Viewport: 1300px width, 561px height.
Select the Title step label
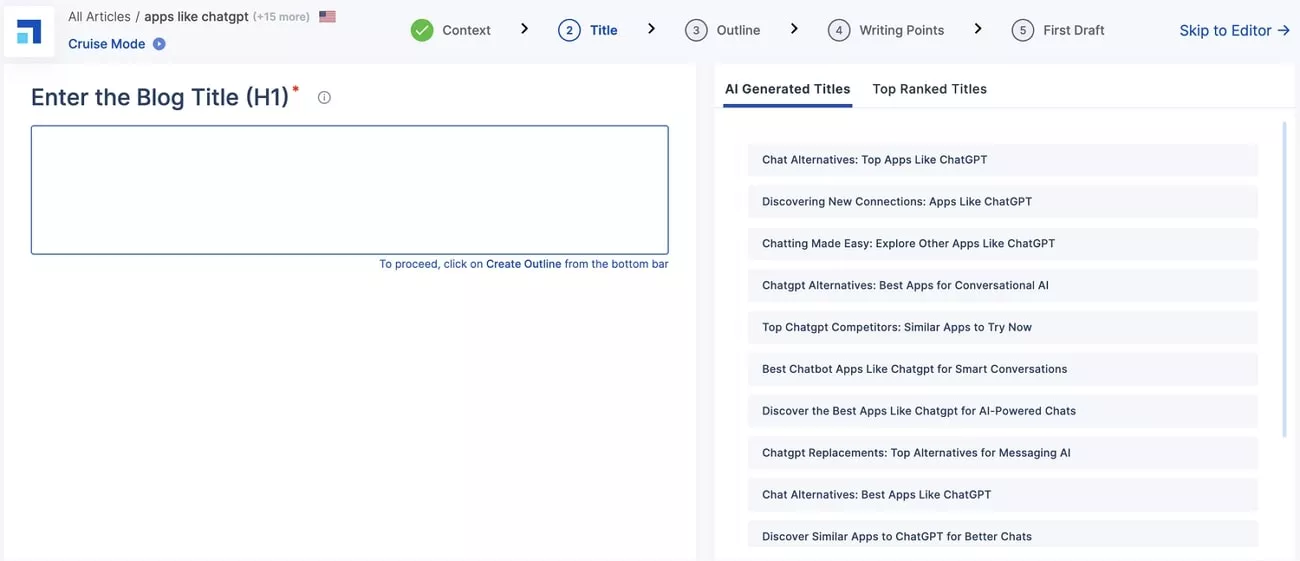pos(604,30)
